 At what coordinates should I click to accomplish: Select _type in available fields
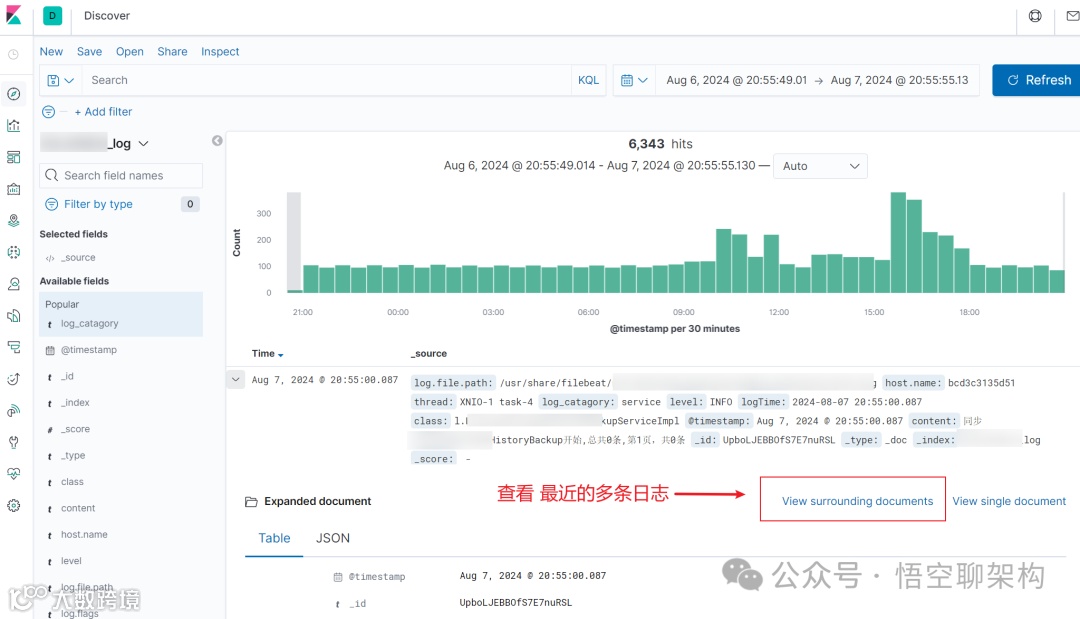[x=73, y=455]
